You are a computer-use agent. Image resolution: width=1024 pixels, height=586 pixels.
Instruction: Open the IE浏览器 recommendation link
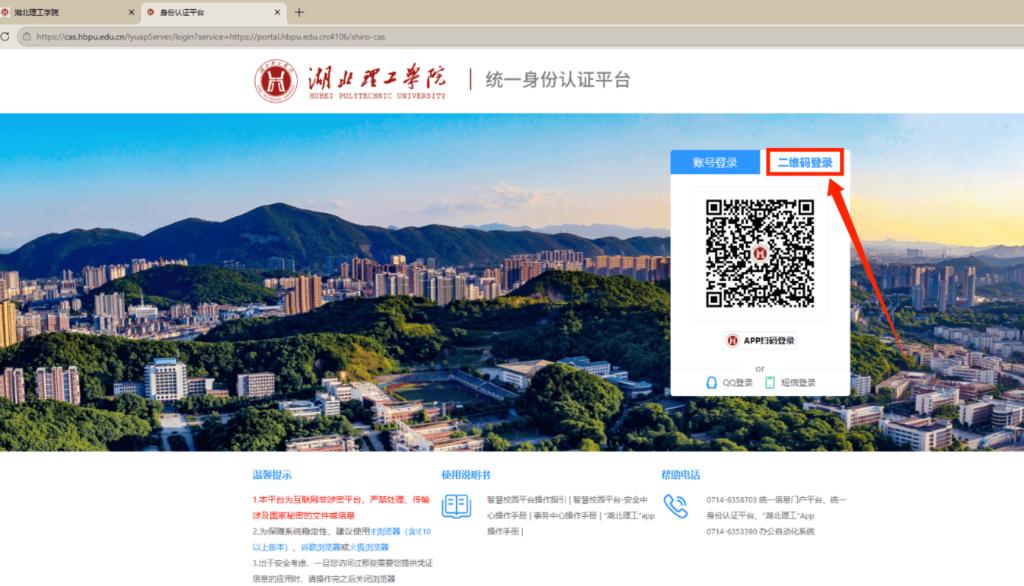pos(385,532)
